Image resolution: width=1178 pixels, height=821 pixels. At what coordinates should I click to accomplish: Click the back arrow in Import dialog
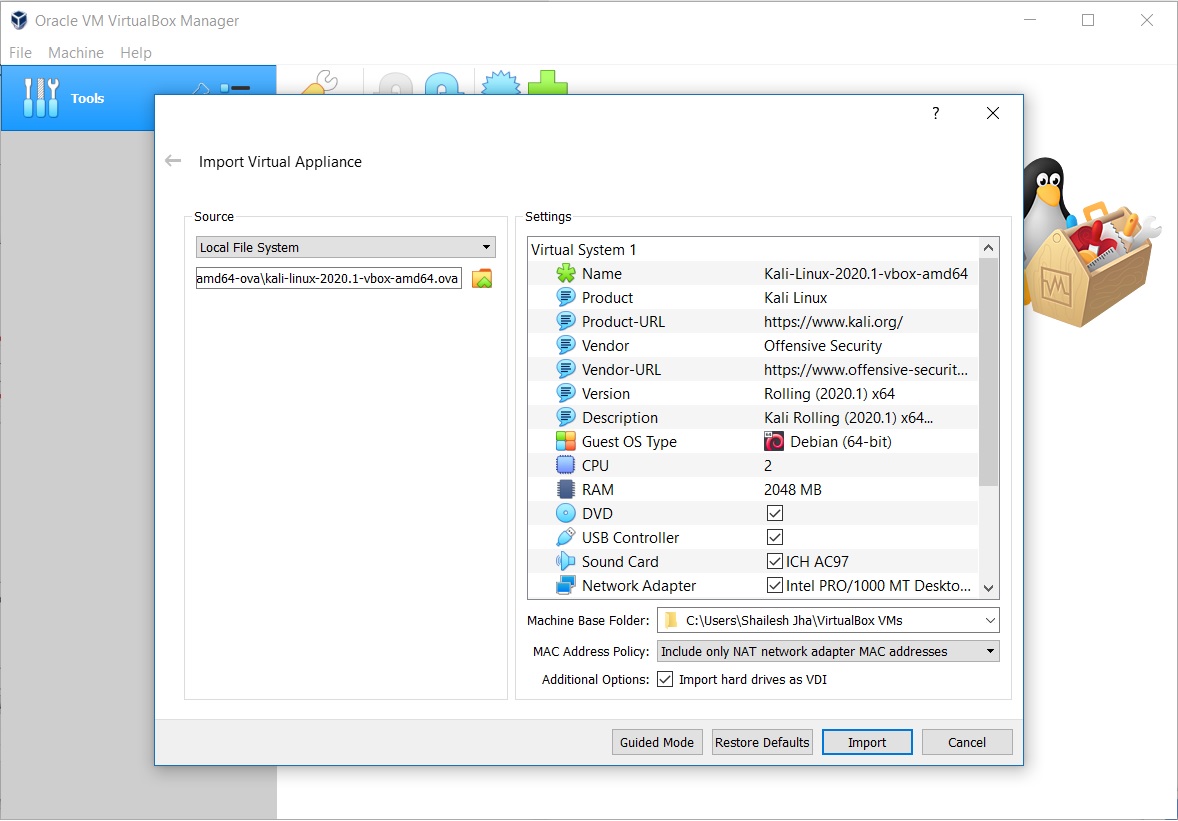173,161
